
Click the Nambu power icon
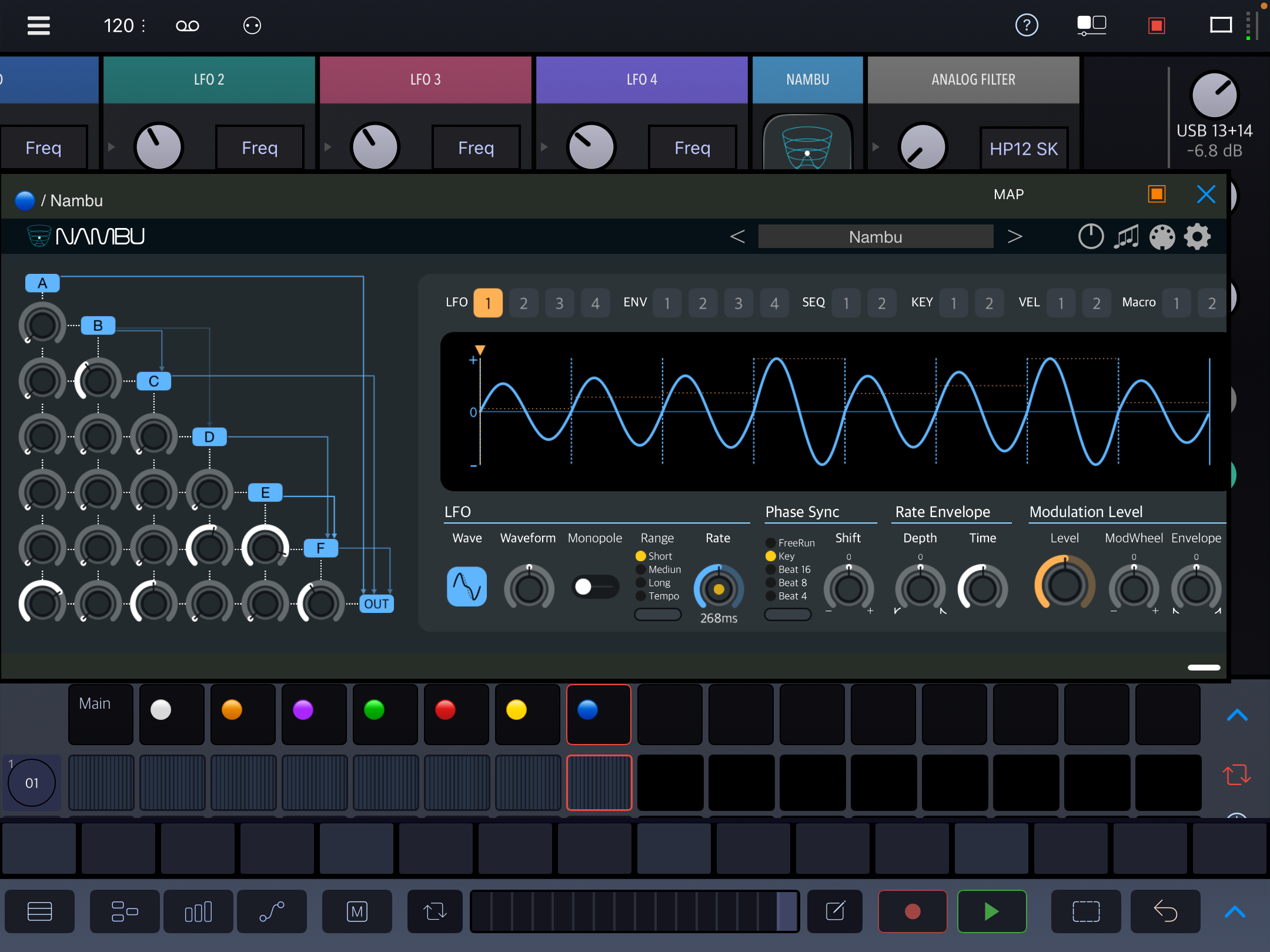pyautogui.click(x=1091, y=237)
